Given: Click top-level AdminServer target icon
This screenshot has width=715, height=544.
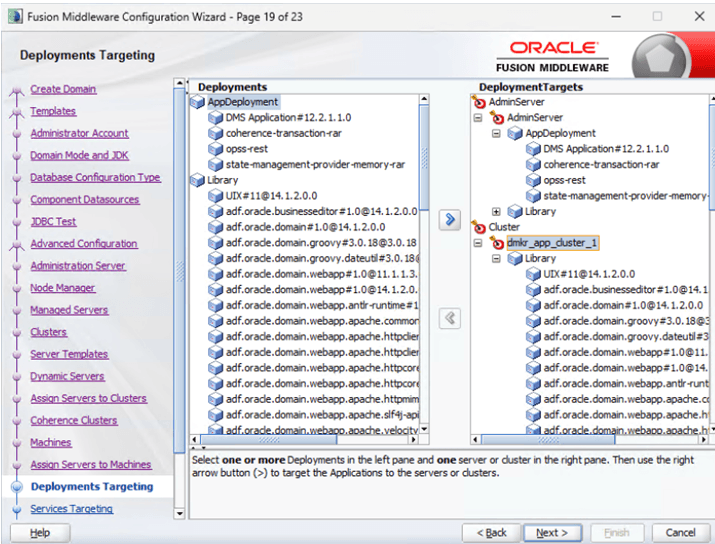Looking at the screenshot, I should click(x=479, y=102).
